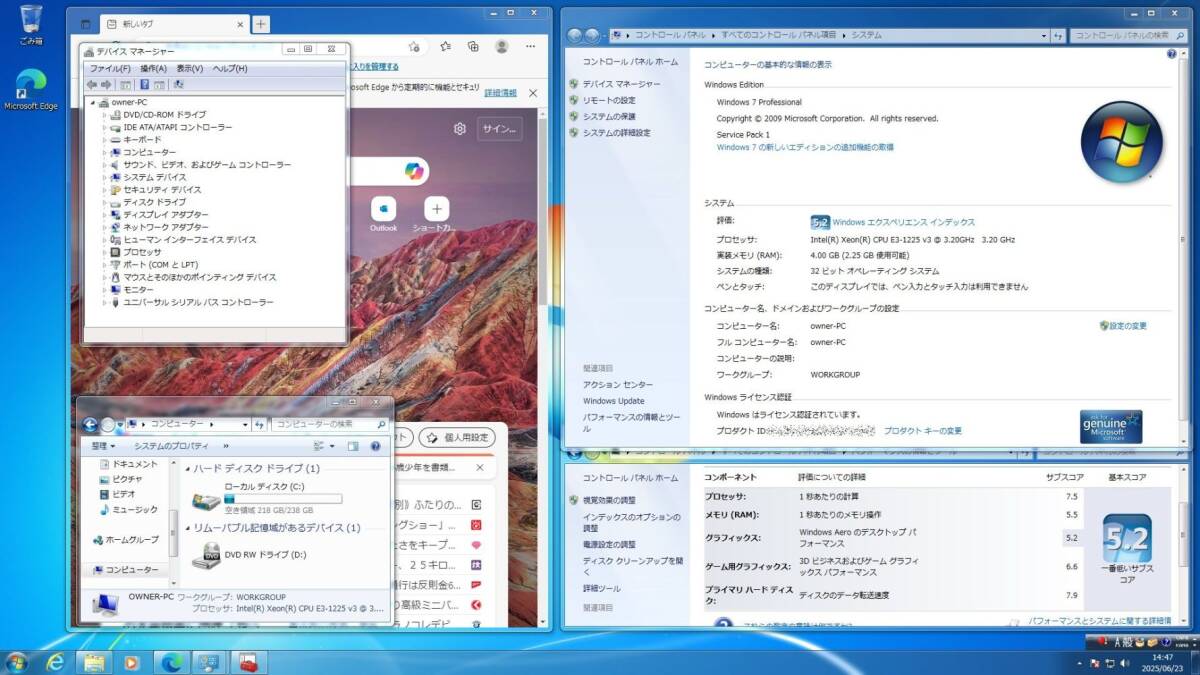This screenshot has width=1200, height=675.
Task: Select ホームグループ in Explorer navigation pane
Action: (x=126, y=539)
